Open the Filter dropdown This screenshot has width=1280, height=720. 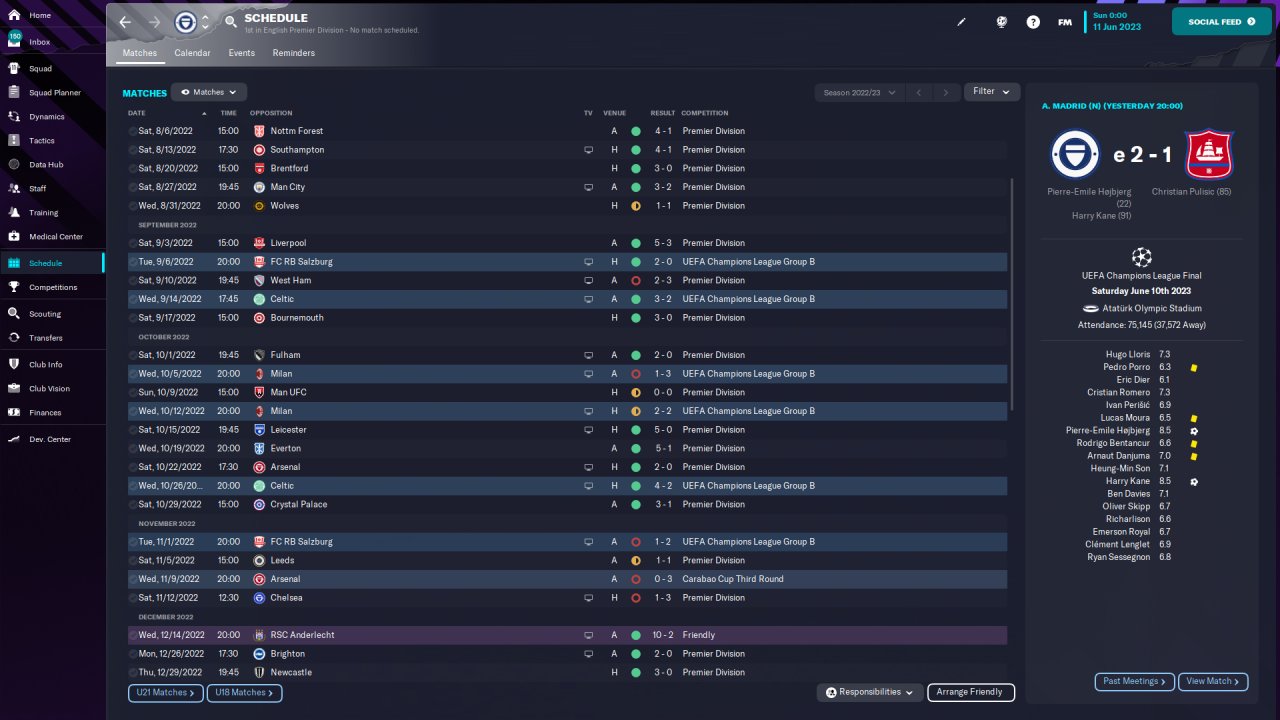[x=992, y=92]
